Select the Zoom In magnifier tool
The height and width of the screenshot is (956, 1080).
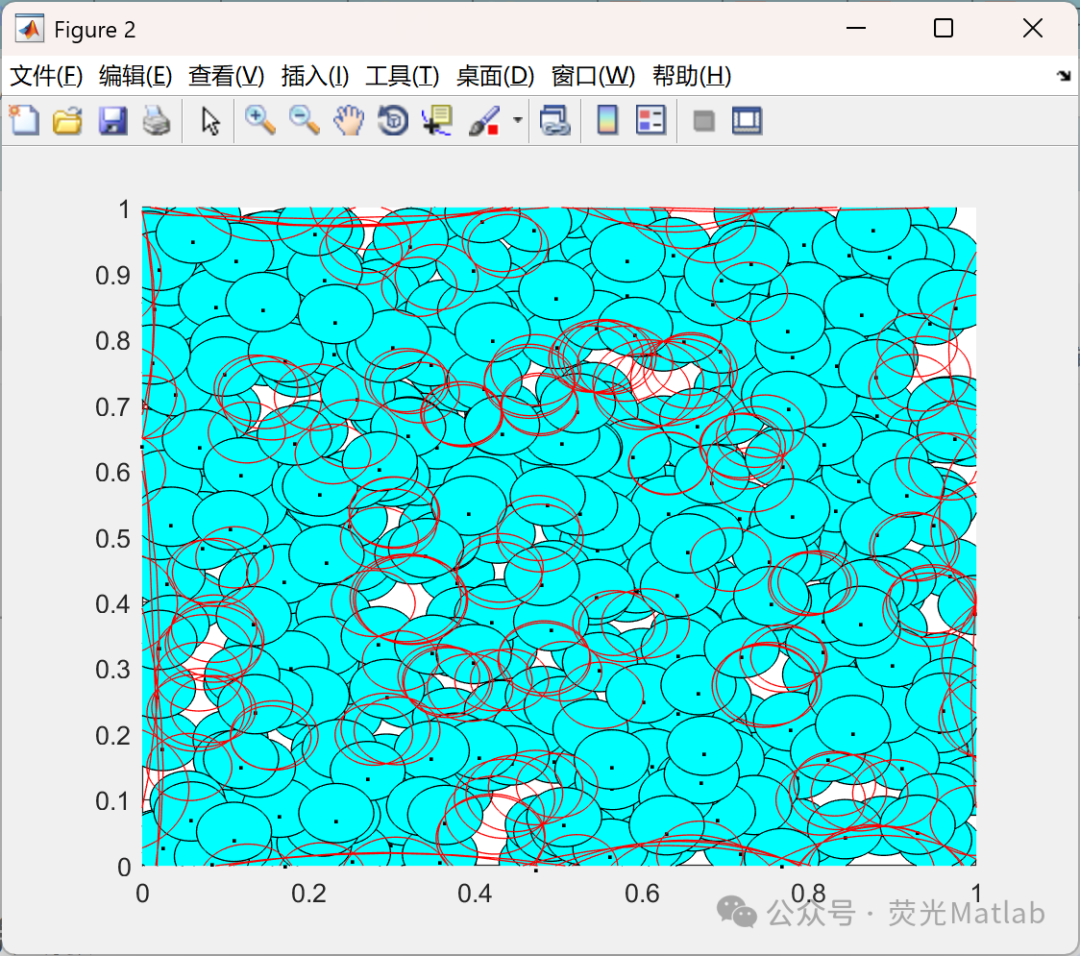click(260, 121)
